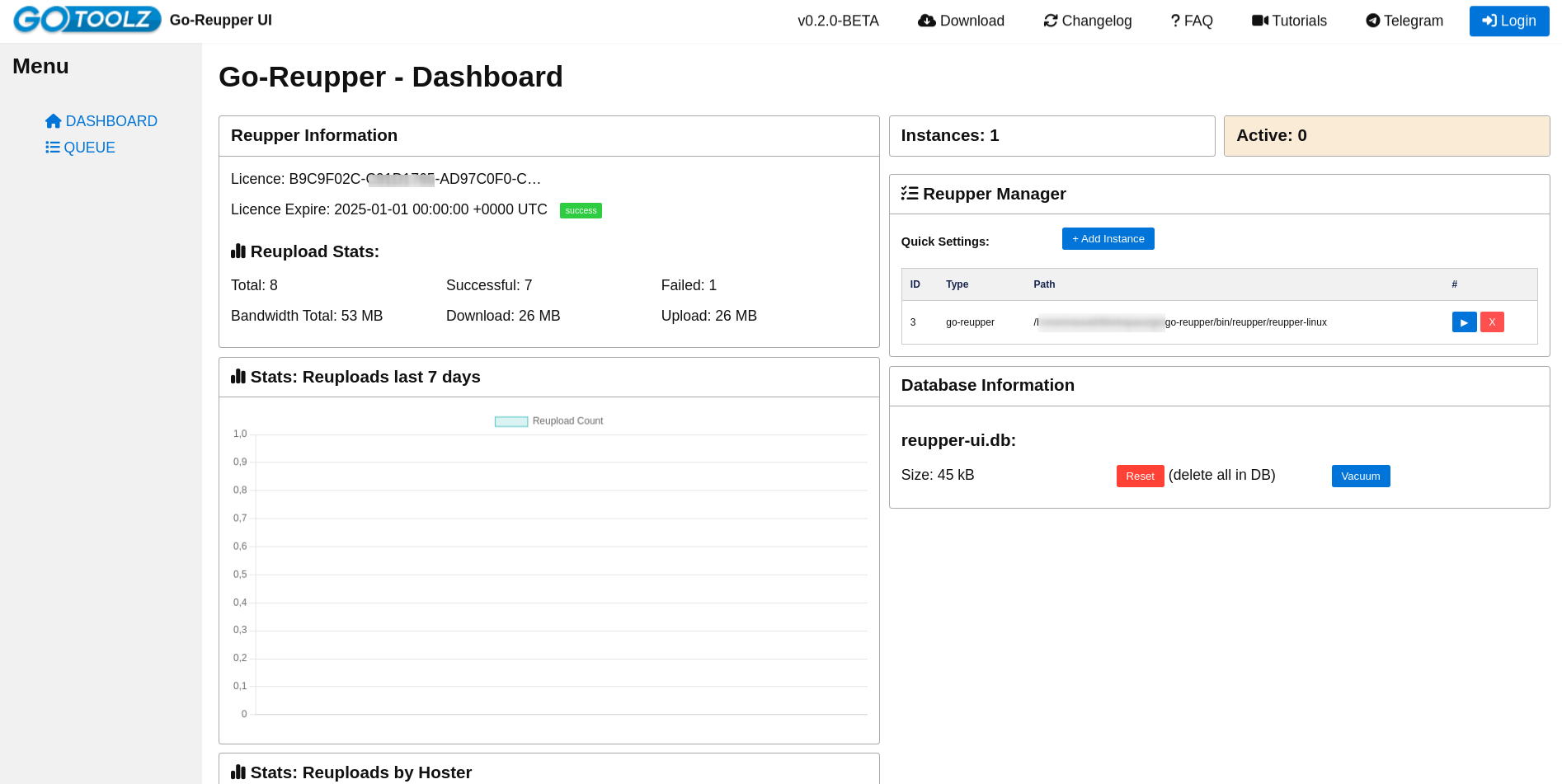Screen dimensions: 1562x784
Task: Click the green success licence badge
Action: [x=581, y=211]
